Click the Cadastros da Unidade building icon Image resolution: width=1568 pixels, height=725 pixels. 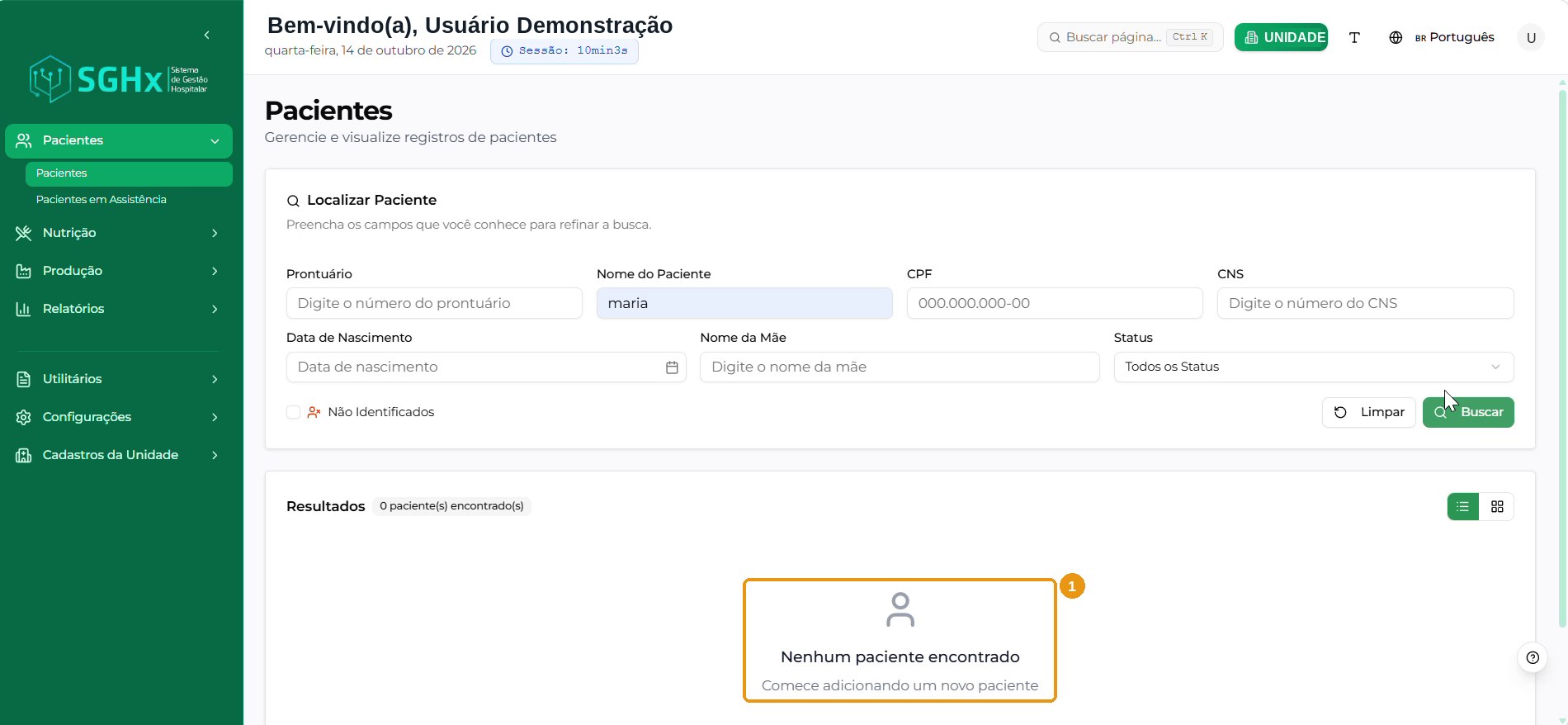pyautogui.click(x=24, y=455)
